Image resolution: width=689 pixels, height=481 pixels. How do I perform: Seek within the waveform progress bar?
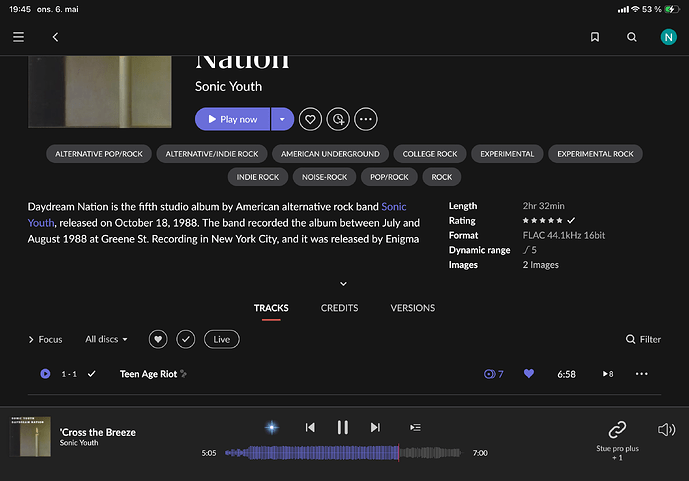343,452
